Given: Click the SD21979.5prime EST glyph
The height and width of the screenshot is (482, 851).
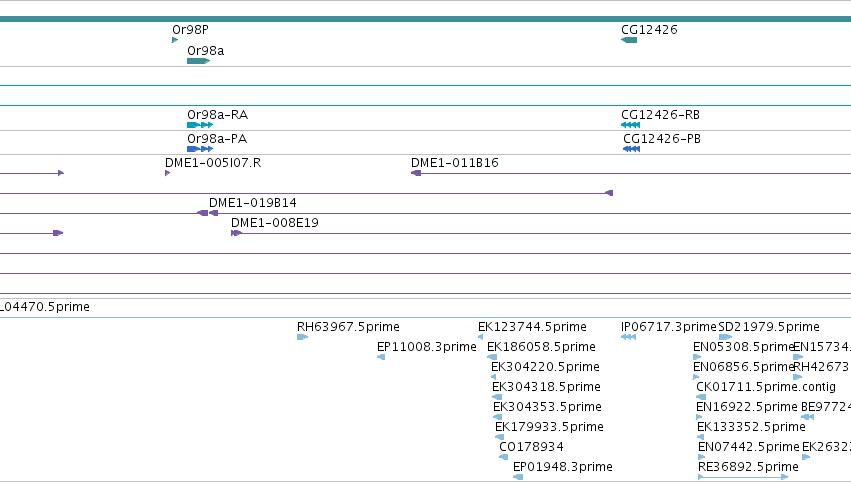Looking at the screenshot, I should pyautogui.click(x=726, y=337).
